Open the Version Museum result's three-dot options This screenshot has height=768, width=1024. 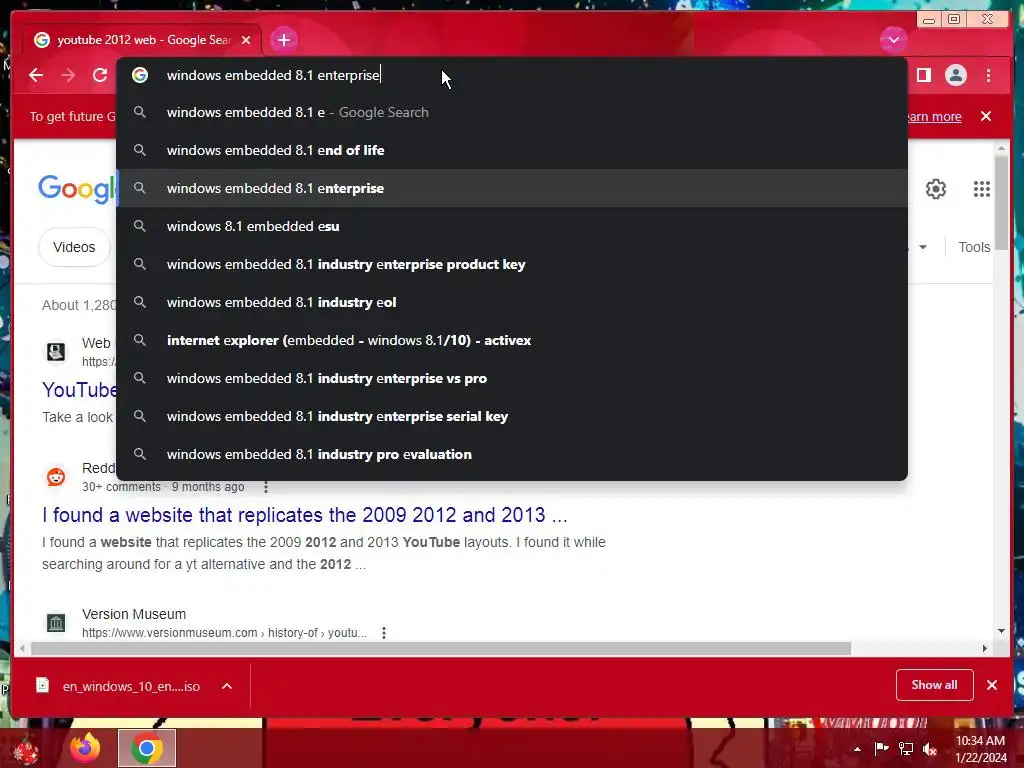[x=384, y=633]
